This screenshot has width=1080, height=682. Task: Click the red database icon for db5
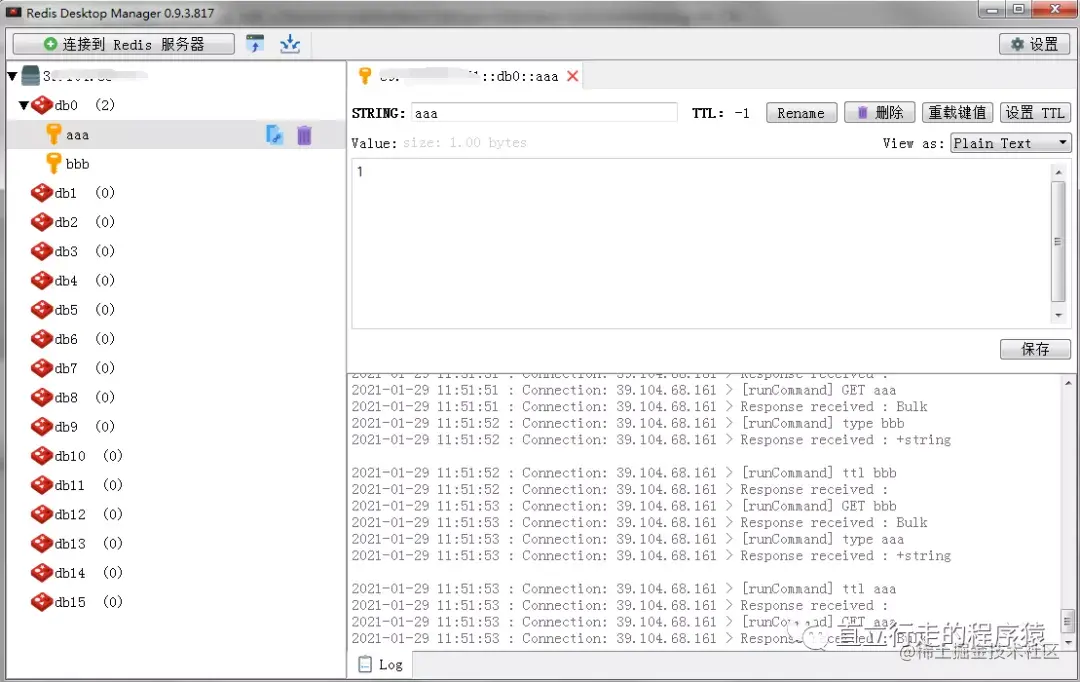coord(42,310)
